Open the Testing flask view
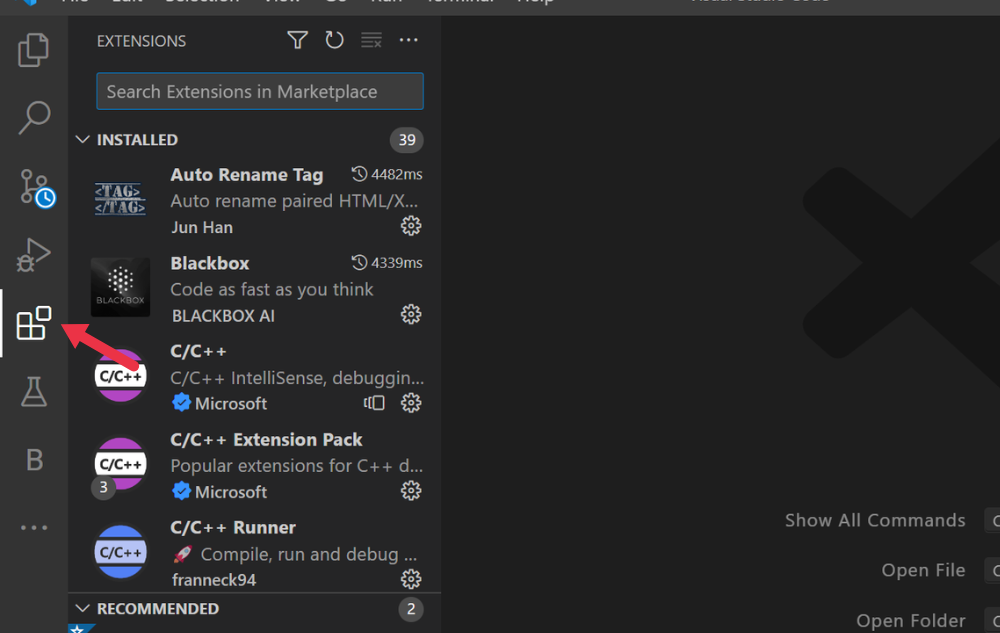Screen dimensions: 1000x633 pyautogui.click(x=34, y=391)
